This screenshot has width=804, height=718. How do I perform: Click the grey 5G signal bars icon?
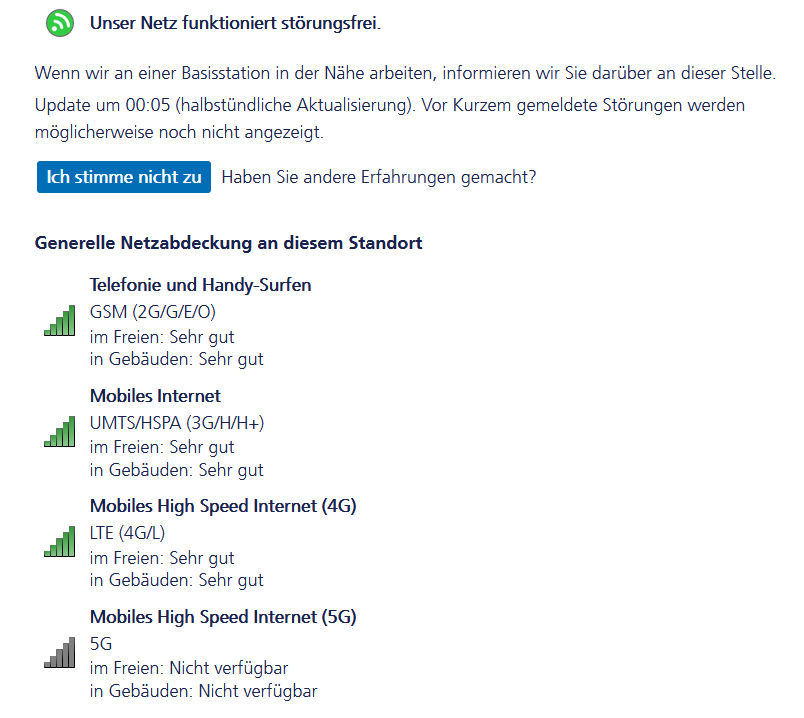[x=59, y=652]
